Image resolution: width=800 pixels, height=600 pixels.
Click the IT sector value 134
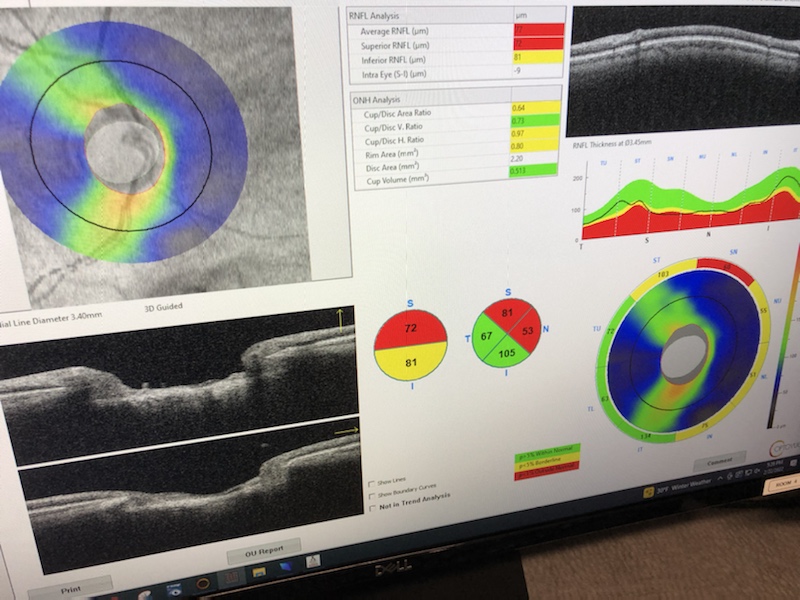tap(645, 436)
